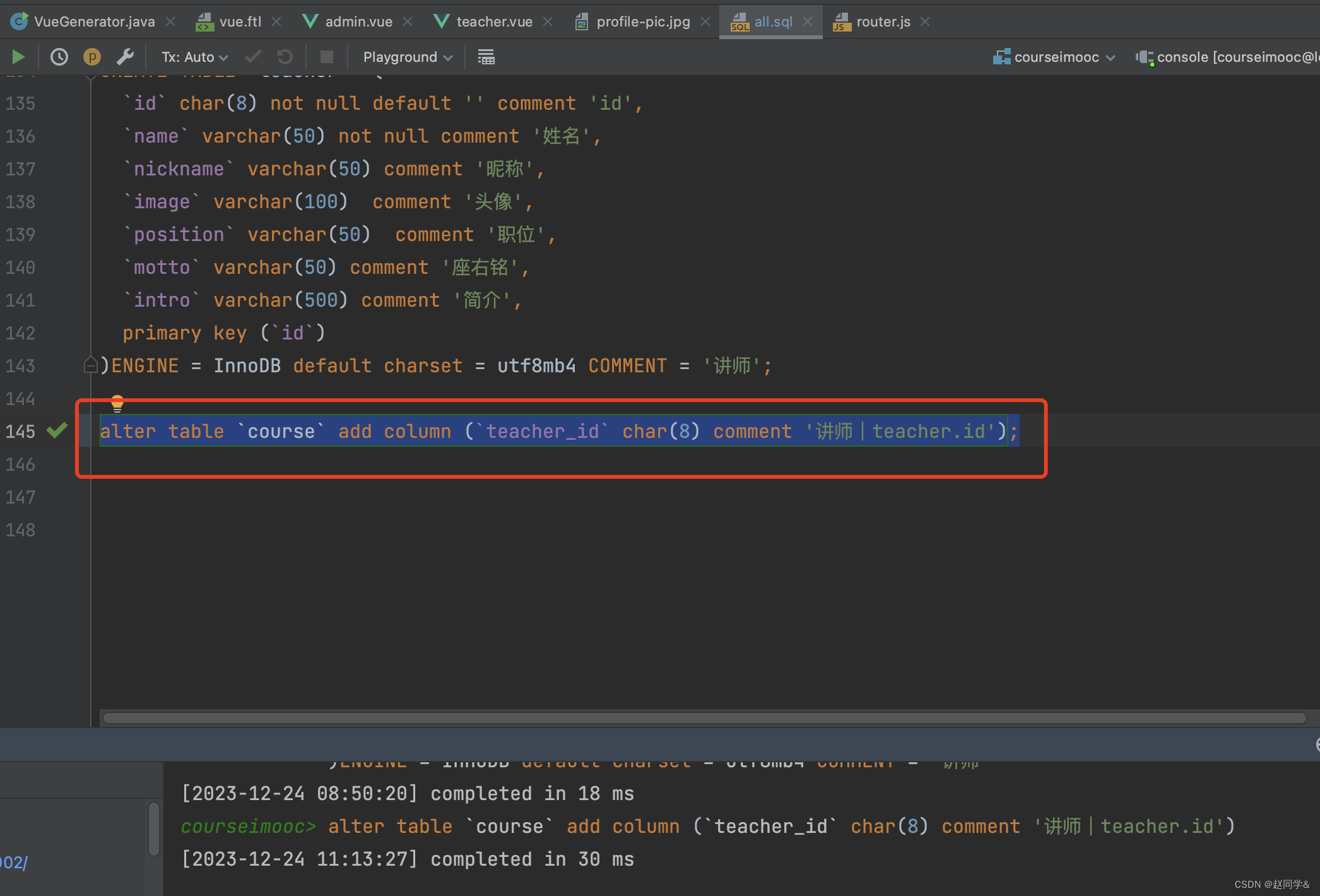The image size is (1320, 896).
Task: Switch to the VueGenerator.java tab
Action: click(x=93, y=21)
